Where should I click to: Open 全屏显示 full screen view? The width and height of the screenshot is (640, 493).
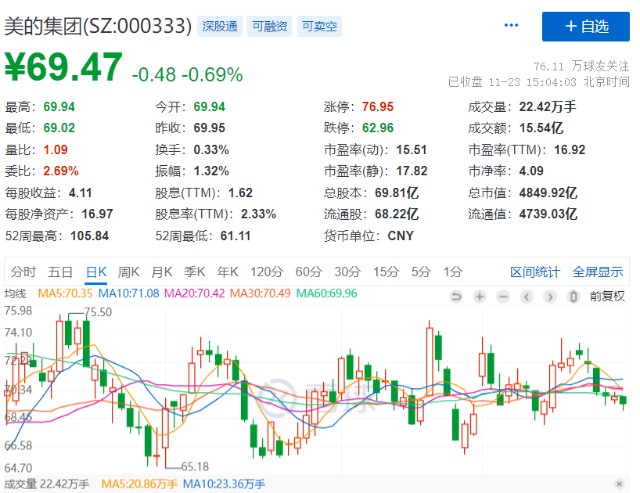(598, 272)
